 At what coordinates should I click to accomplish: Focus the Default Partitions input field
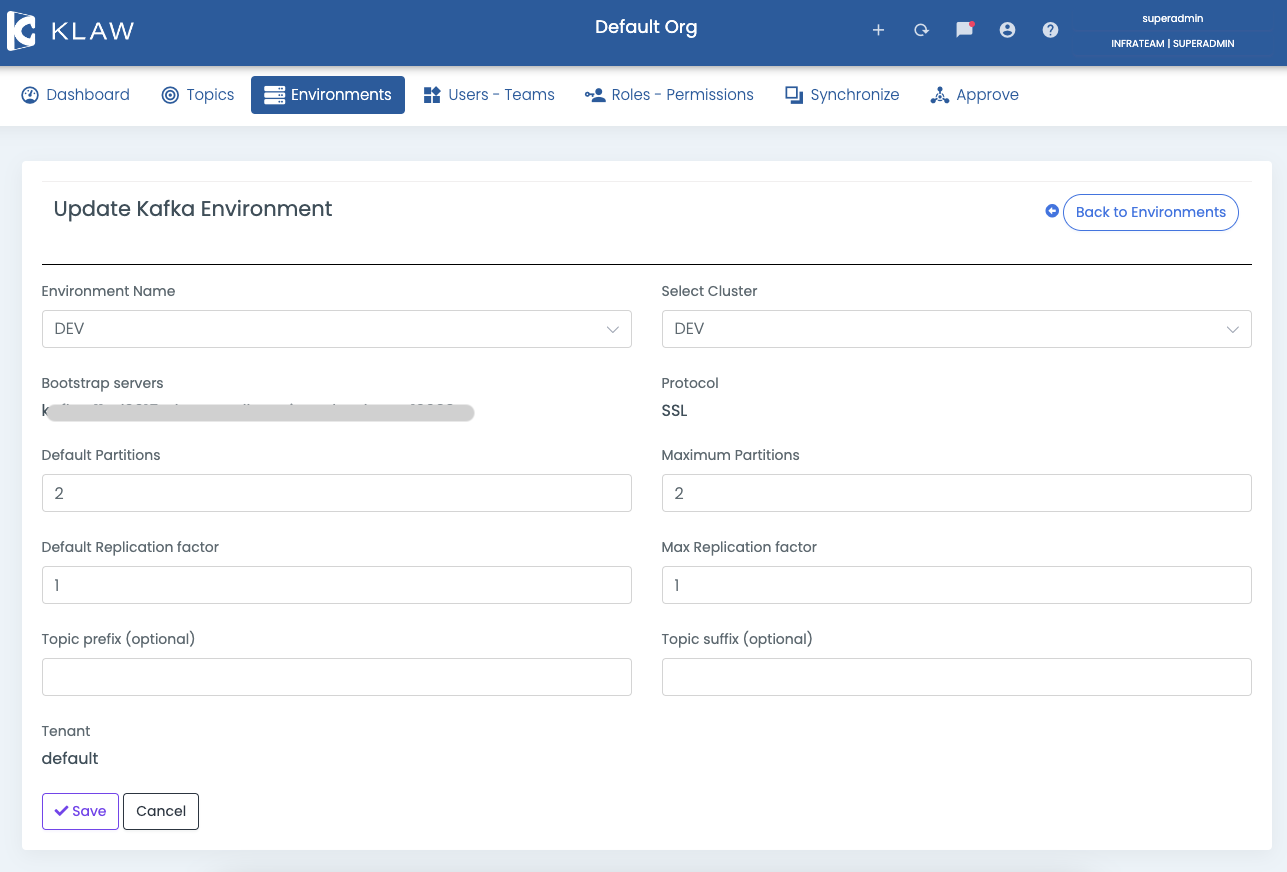pos(336,493)
